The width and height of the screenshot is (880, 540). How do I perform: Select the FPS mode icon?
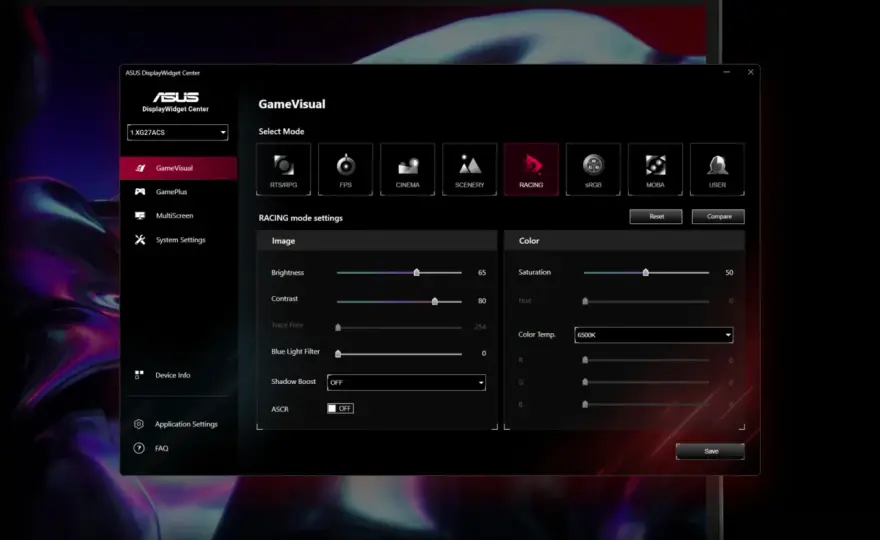tap(345, 169)
